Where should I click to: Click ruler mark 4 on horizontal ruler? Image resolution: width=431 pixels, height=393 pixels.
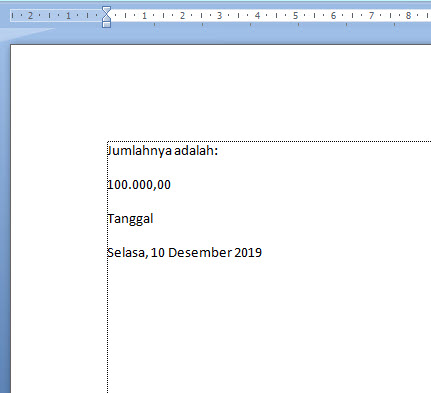[257, 15]
